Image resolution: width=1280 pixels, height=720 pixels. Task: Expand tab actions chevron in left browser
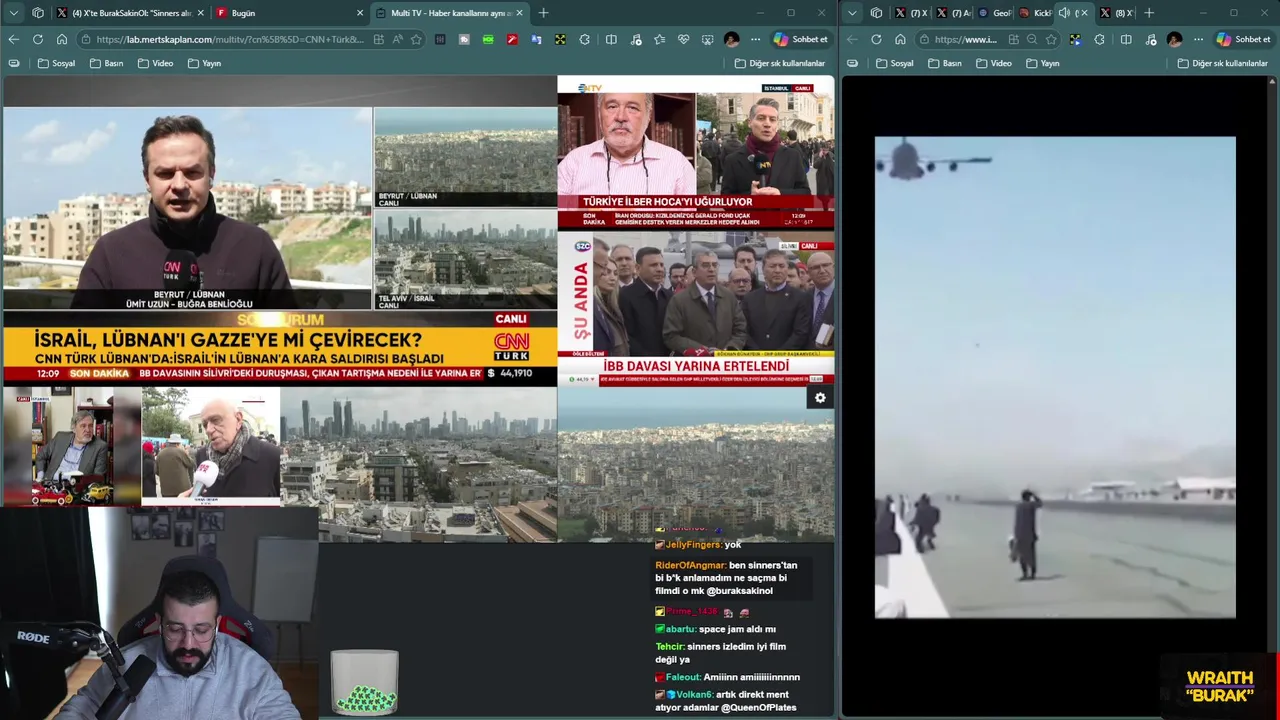point(13,13)
